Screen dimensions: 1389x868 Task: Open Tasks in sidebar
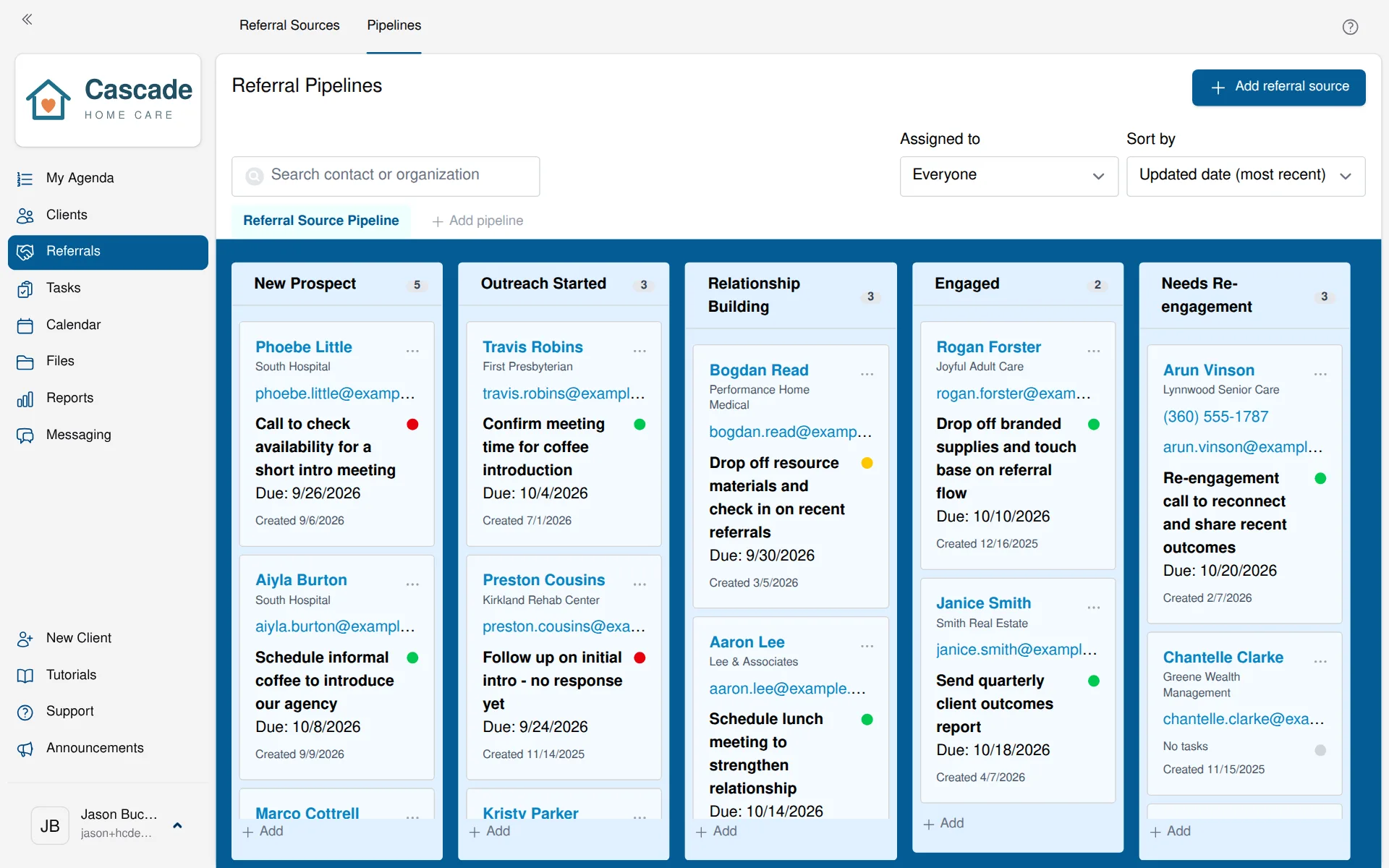click(108, 288)
